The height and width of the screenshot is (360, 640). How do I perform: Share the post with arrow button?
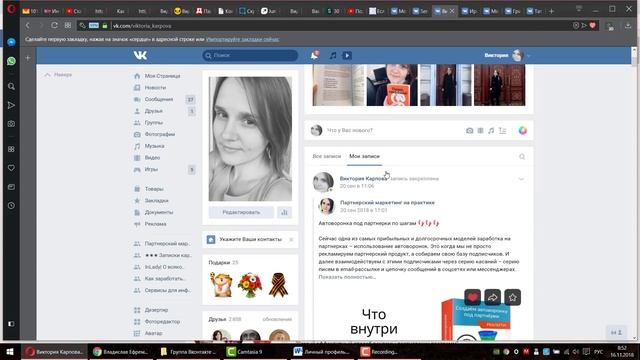point(492,297)
